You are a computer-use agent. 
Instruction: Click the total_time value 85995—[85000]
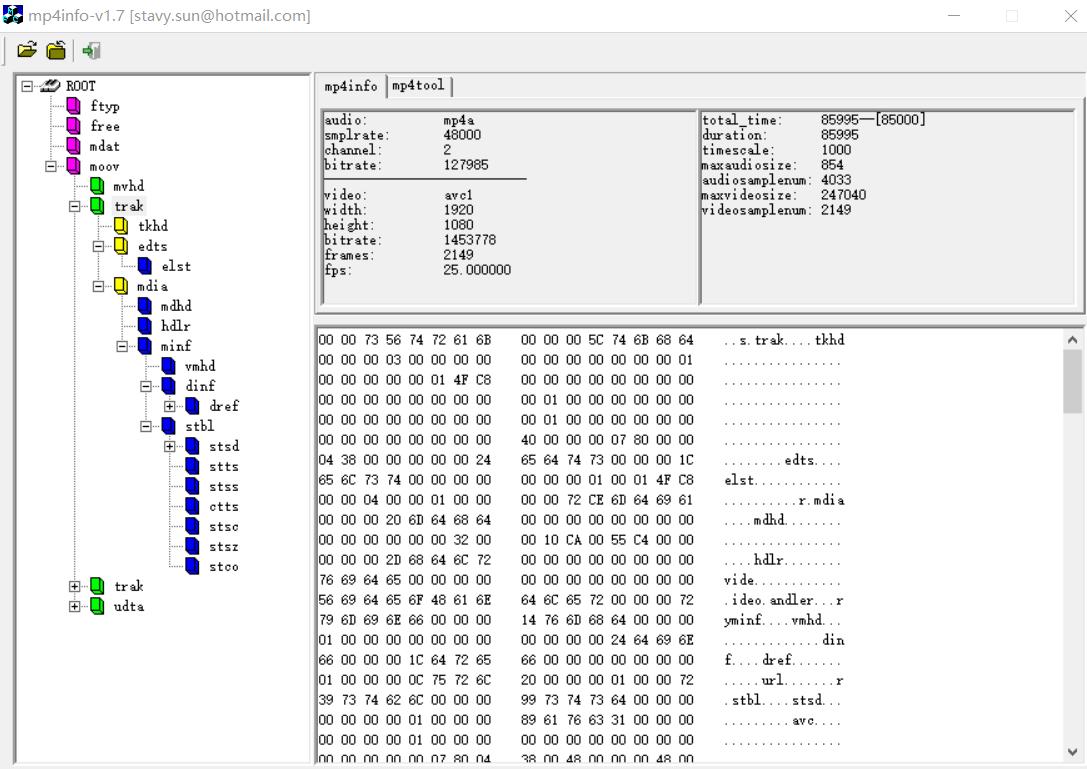pyautogui.click(x=873, y=119)
